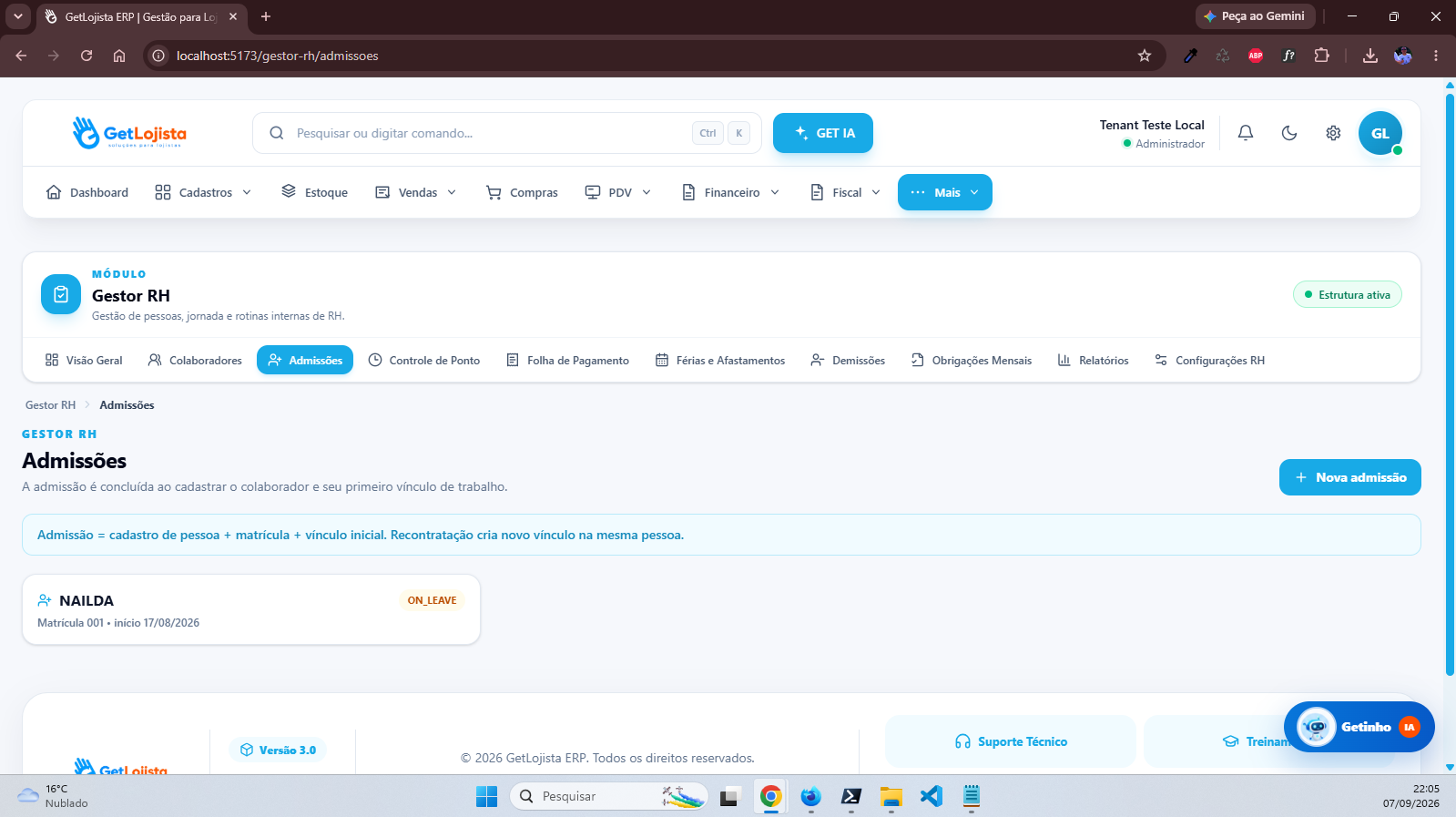Open the Windows Start menu
The width and height of the screenshot is (1456, 817).
(x=487, y=796)
